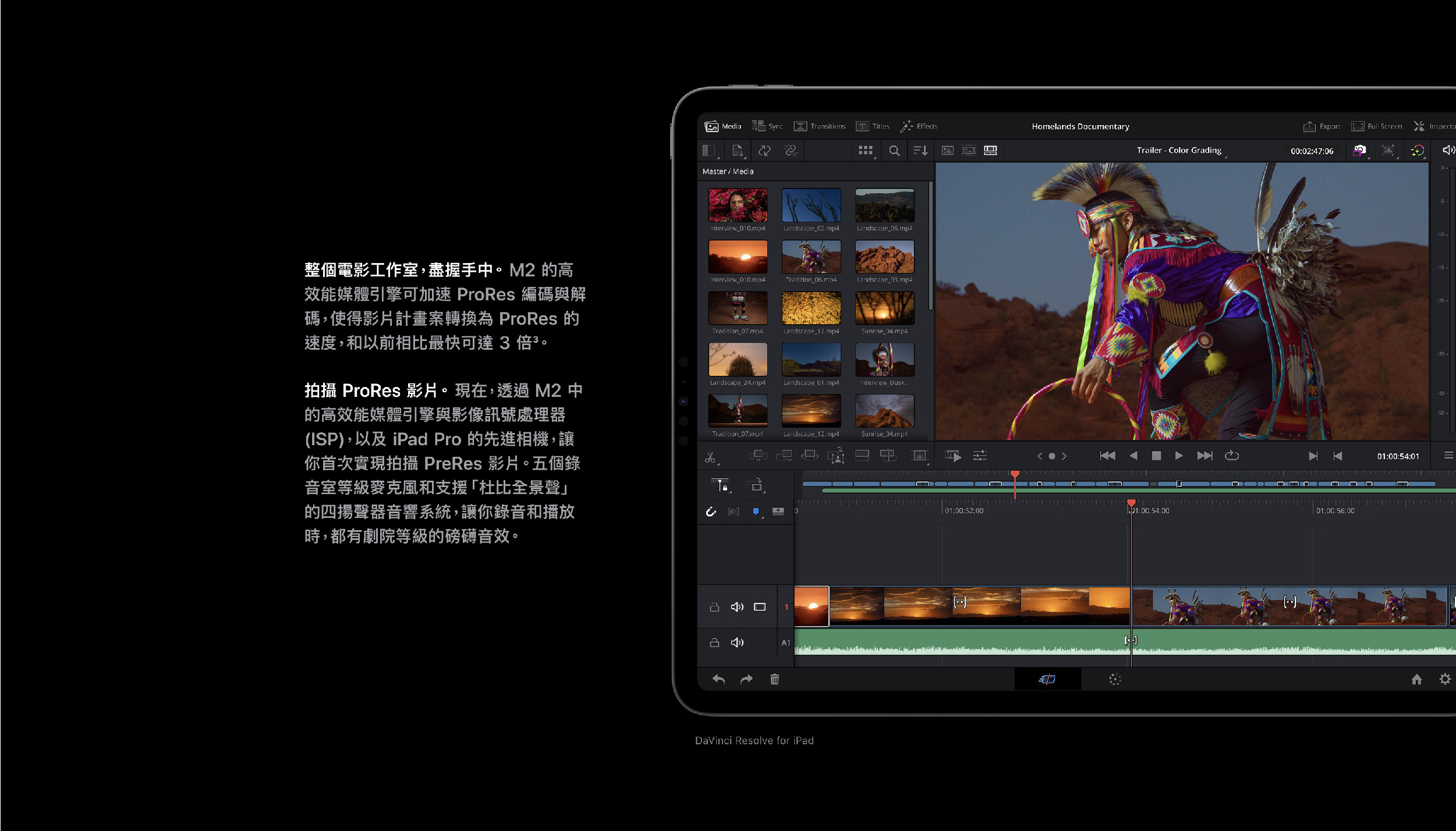Open the viewer effects sparkle icon dropdown

coord(1417,151)
